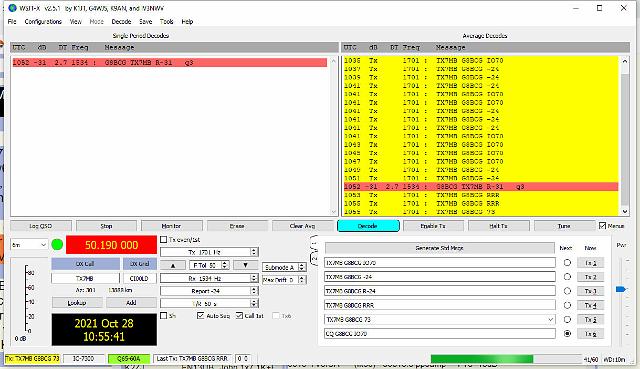The height and width of the screenshot is (369, 640).
Task: Click the Erase button
Action: coord(237,226)
